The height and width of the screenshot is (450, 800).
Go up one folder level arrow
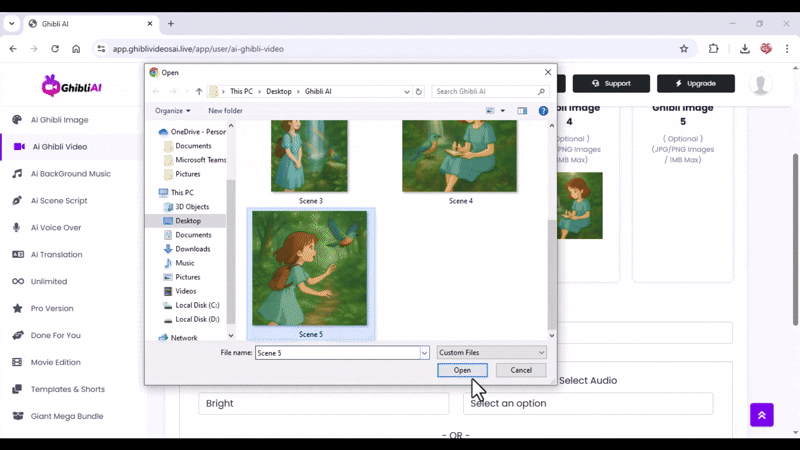199,92
